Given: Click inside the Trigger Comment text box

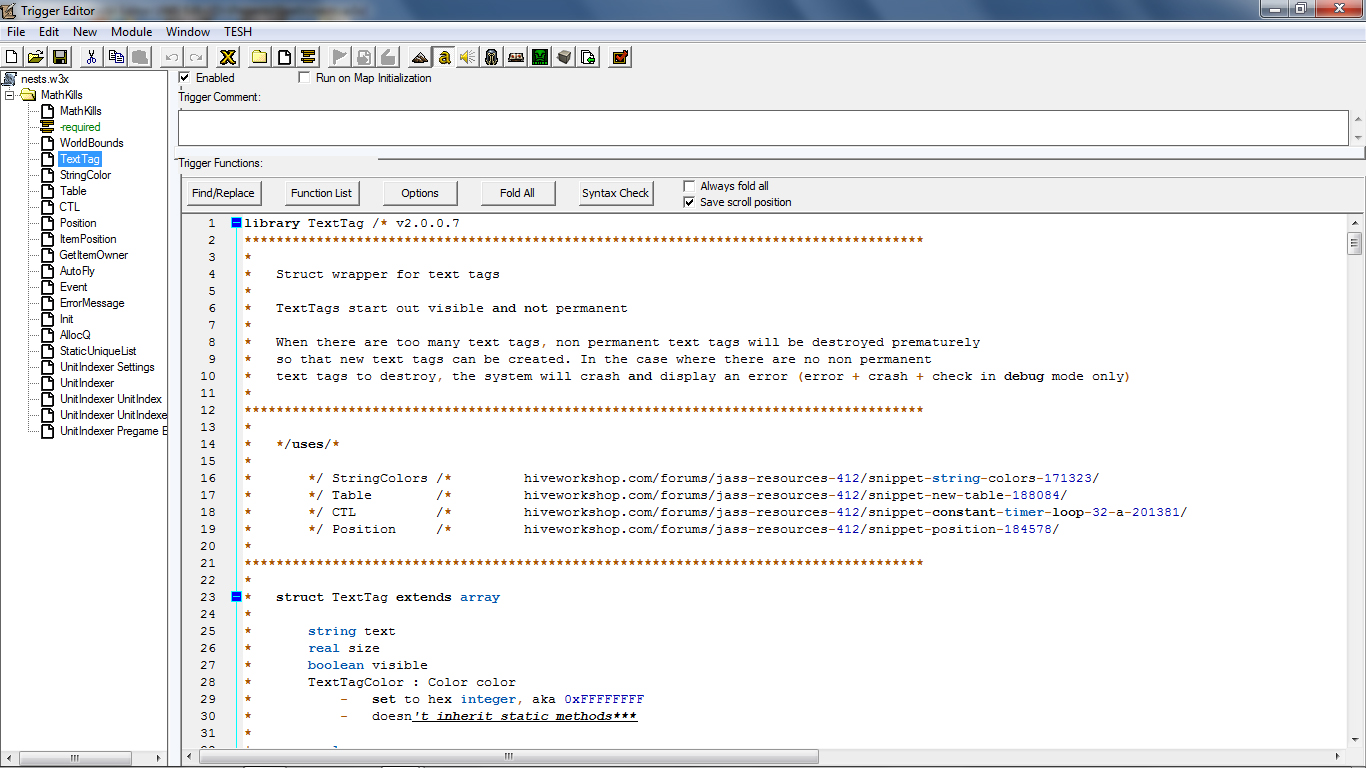Looking at the screenshot, I should pos(764,127).
